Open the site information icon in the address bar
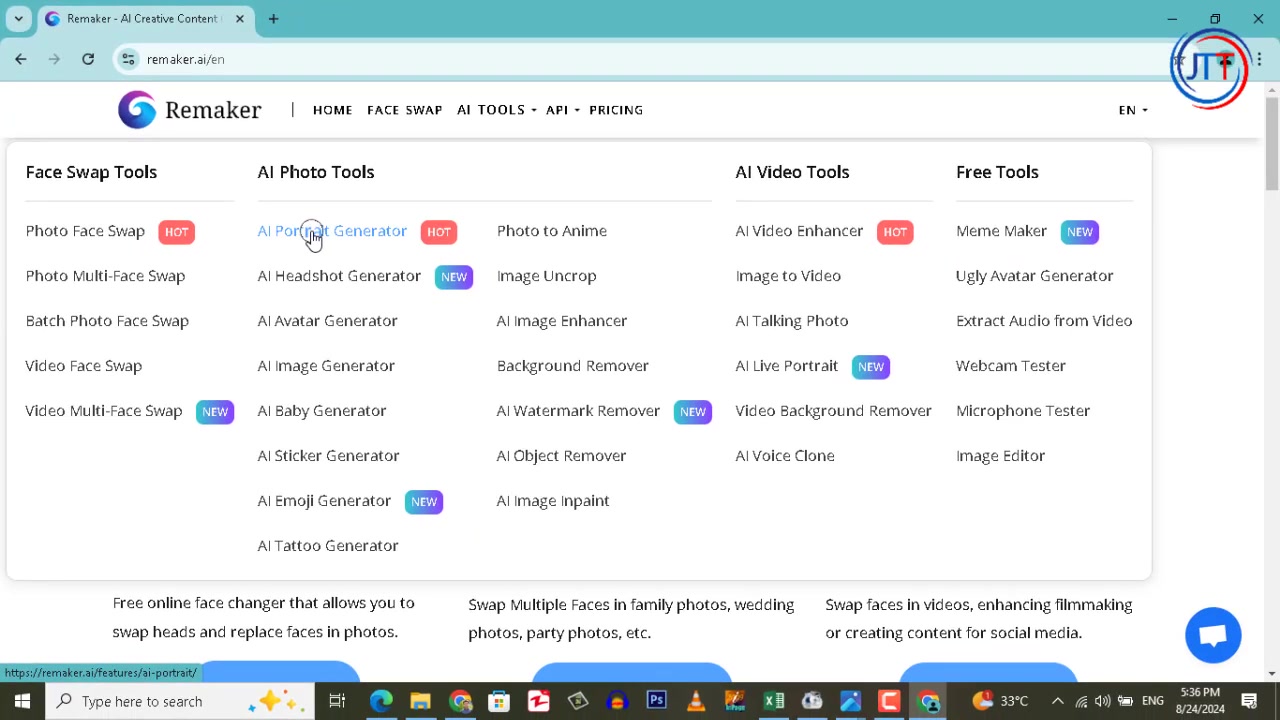1280x720 pixels. (x=128, y=59)
